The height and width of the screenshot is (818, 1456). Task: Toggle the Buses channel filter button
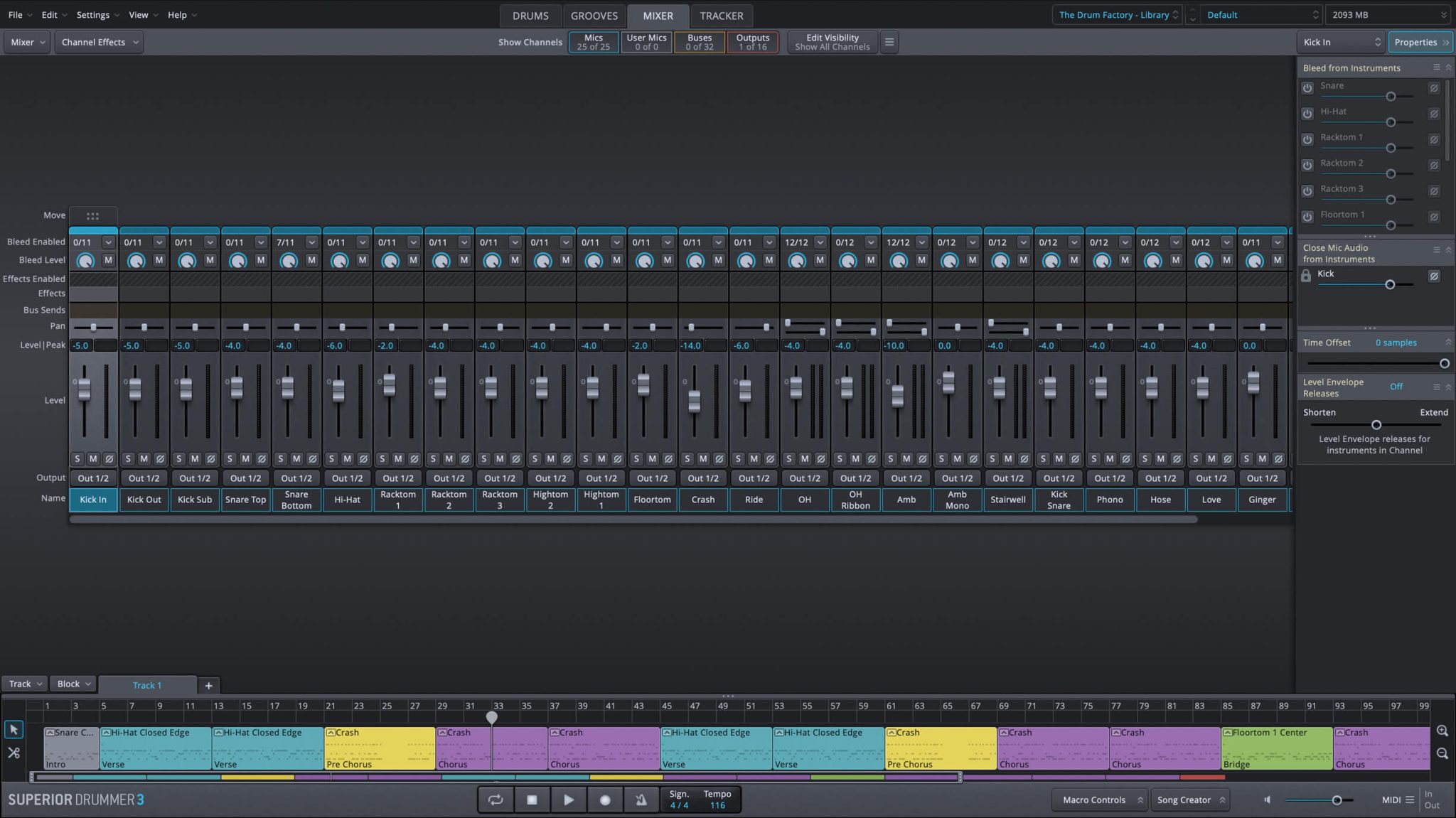click(x=699, y=42)
